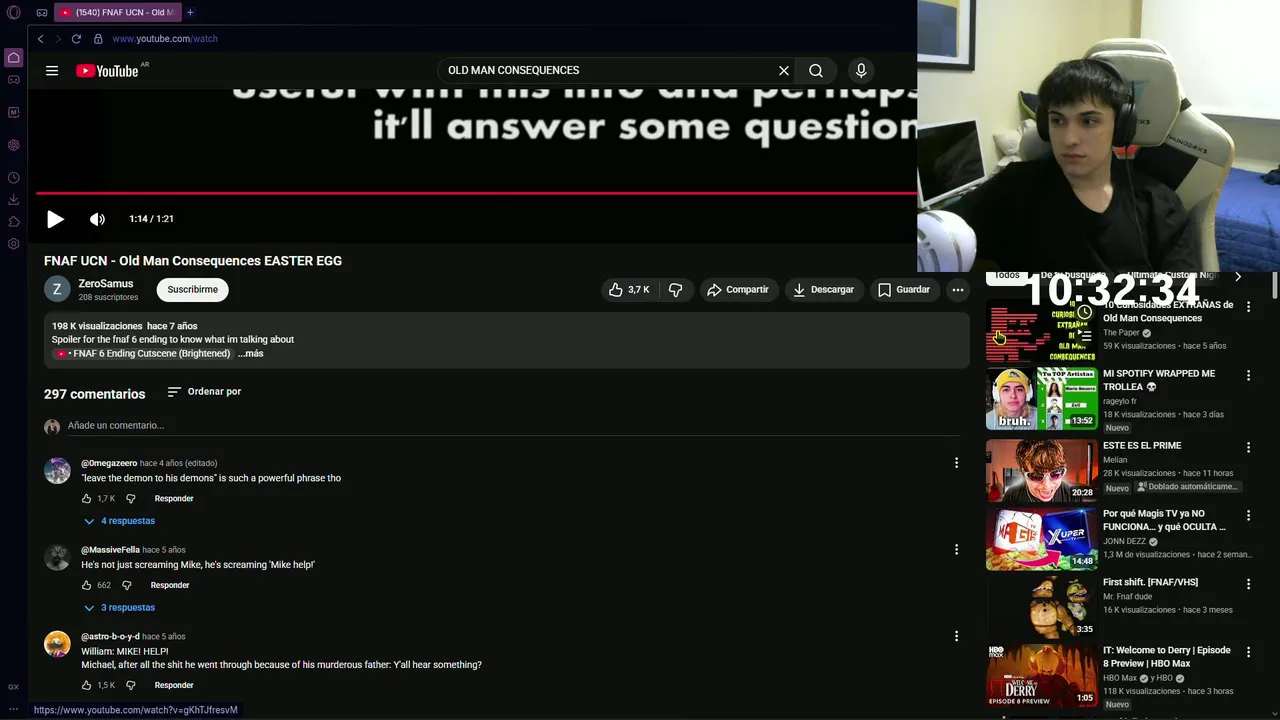
Task: Save the video with Guardar
Action: pos(904,290)
